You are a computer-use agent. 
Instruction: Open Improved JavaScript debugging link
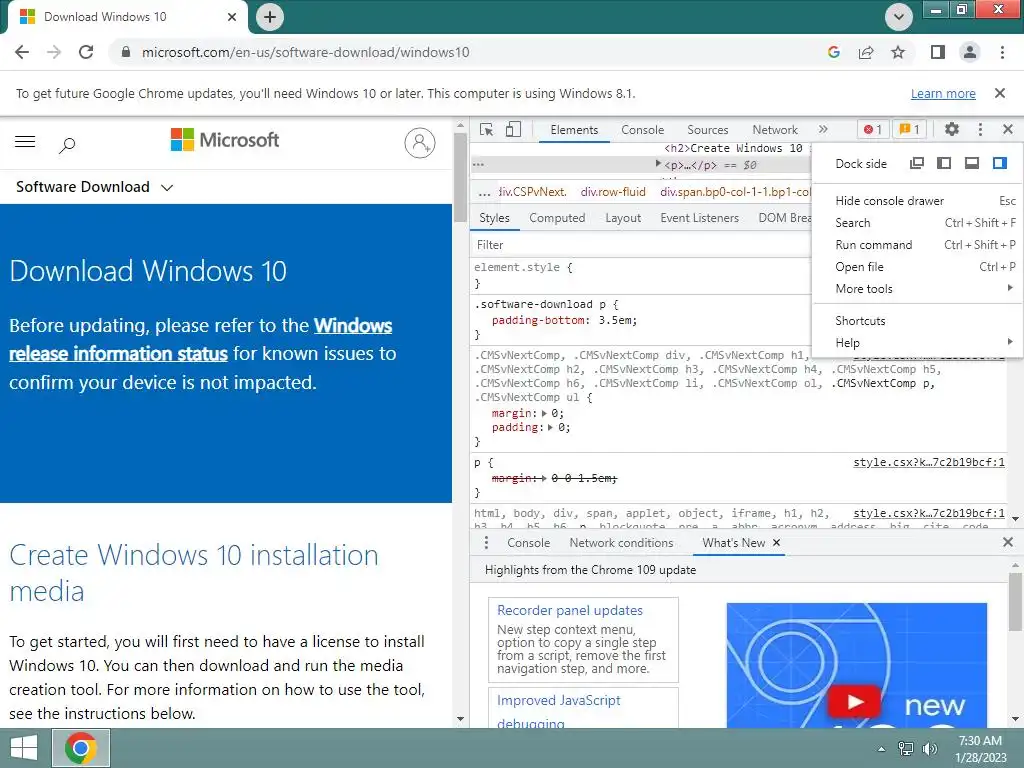coord(558,711)
